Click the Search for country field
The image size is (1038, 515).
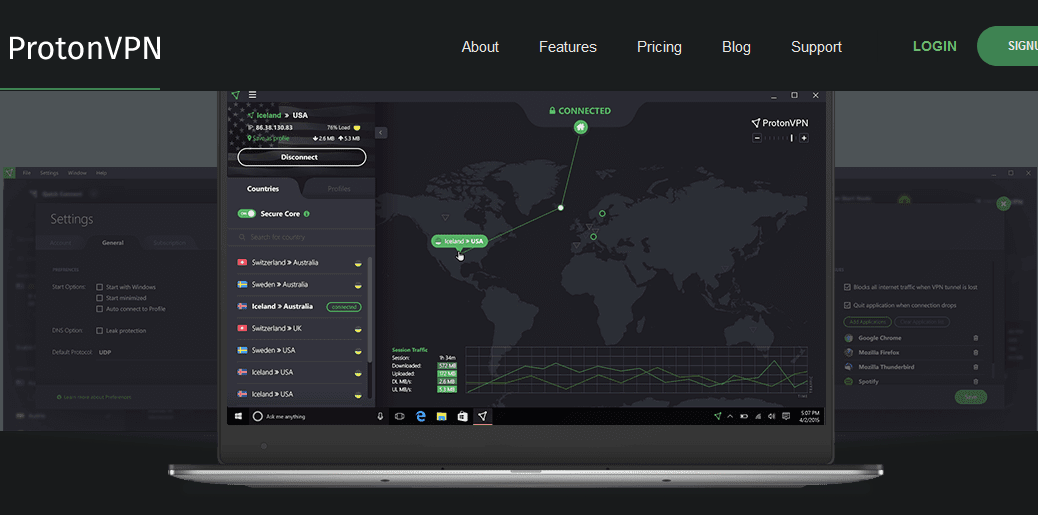pyautogui.click(x=301, y=237)
